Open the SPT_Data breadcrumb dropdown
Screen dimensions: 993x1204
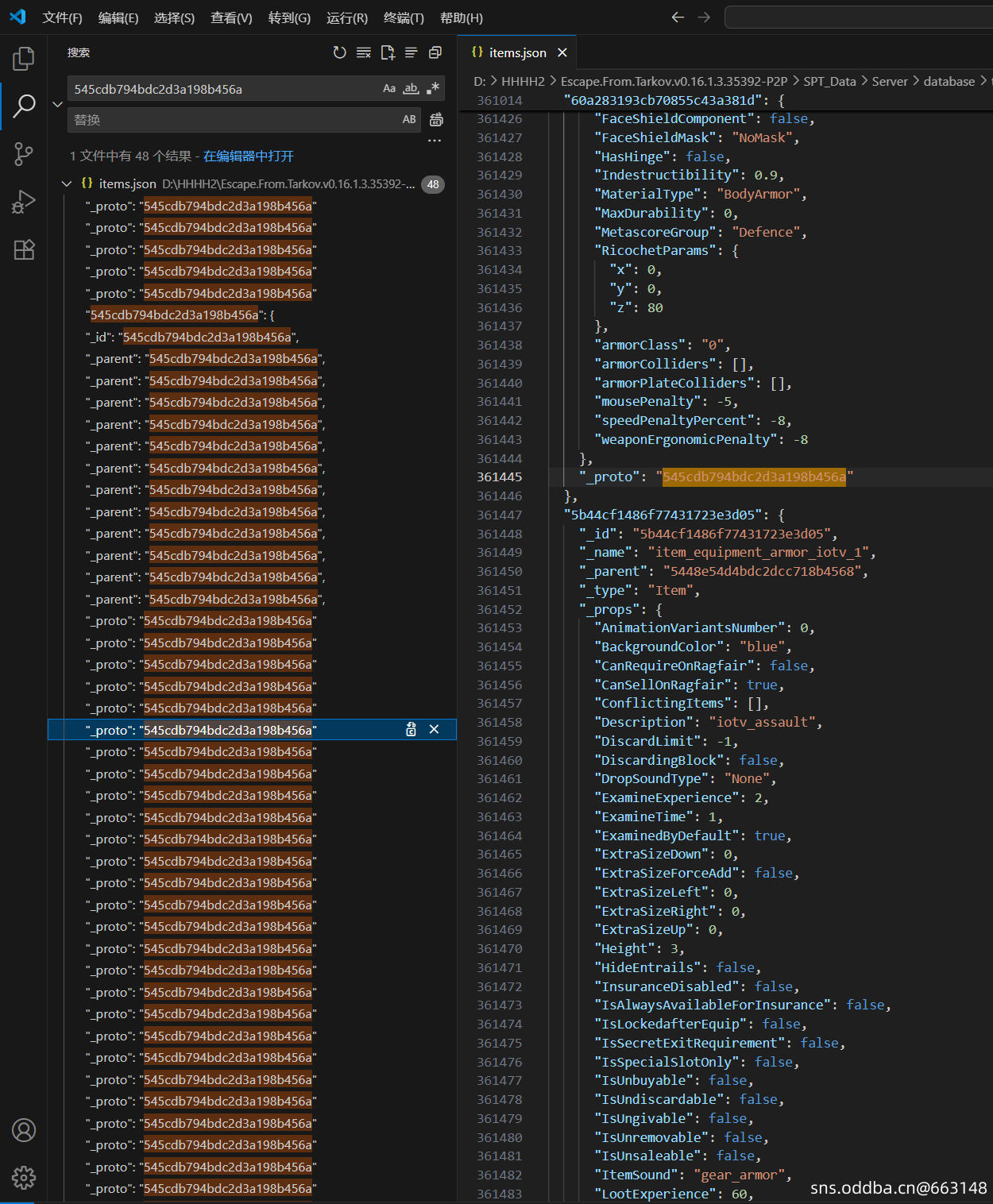coord(829,81)
